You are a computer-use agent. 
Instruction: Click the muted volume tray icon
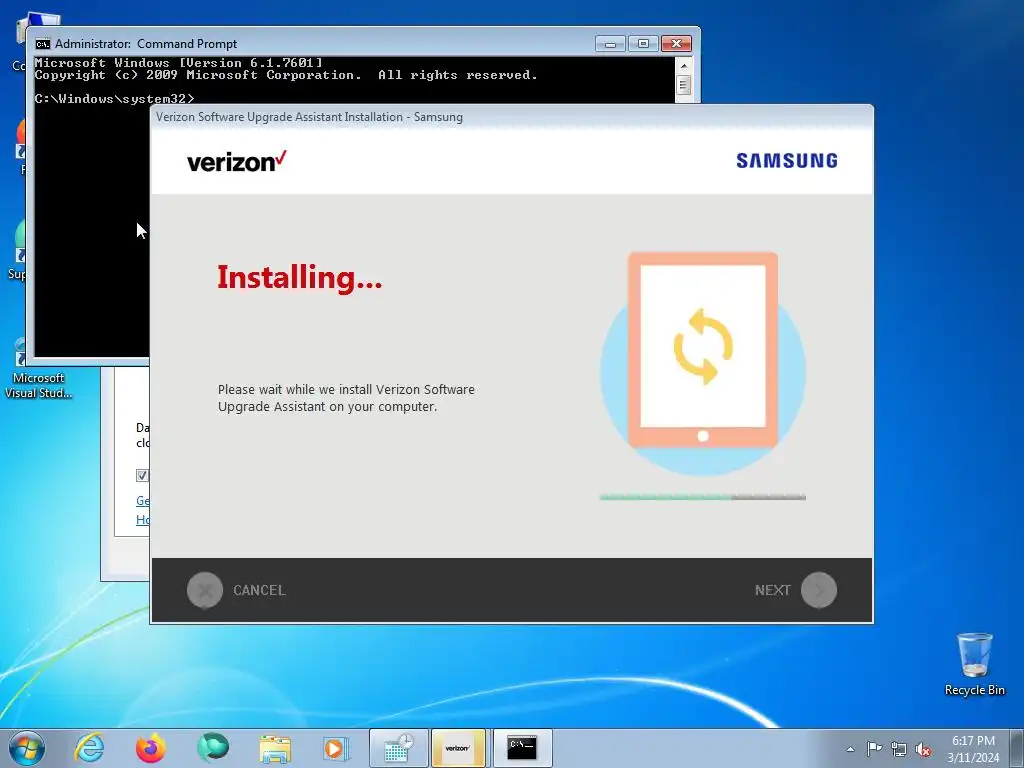923,749
